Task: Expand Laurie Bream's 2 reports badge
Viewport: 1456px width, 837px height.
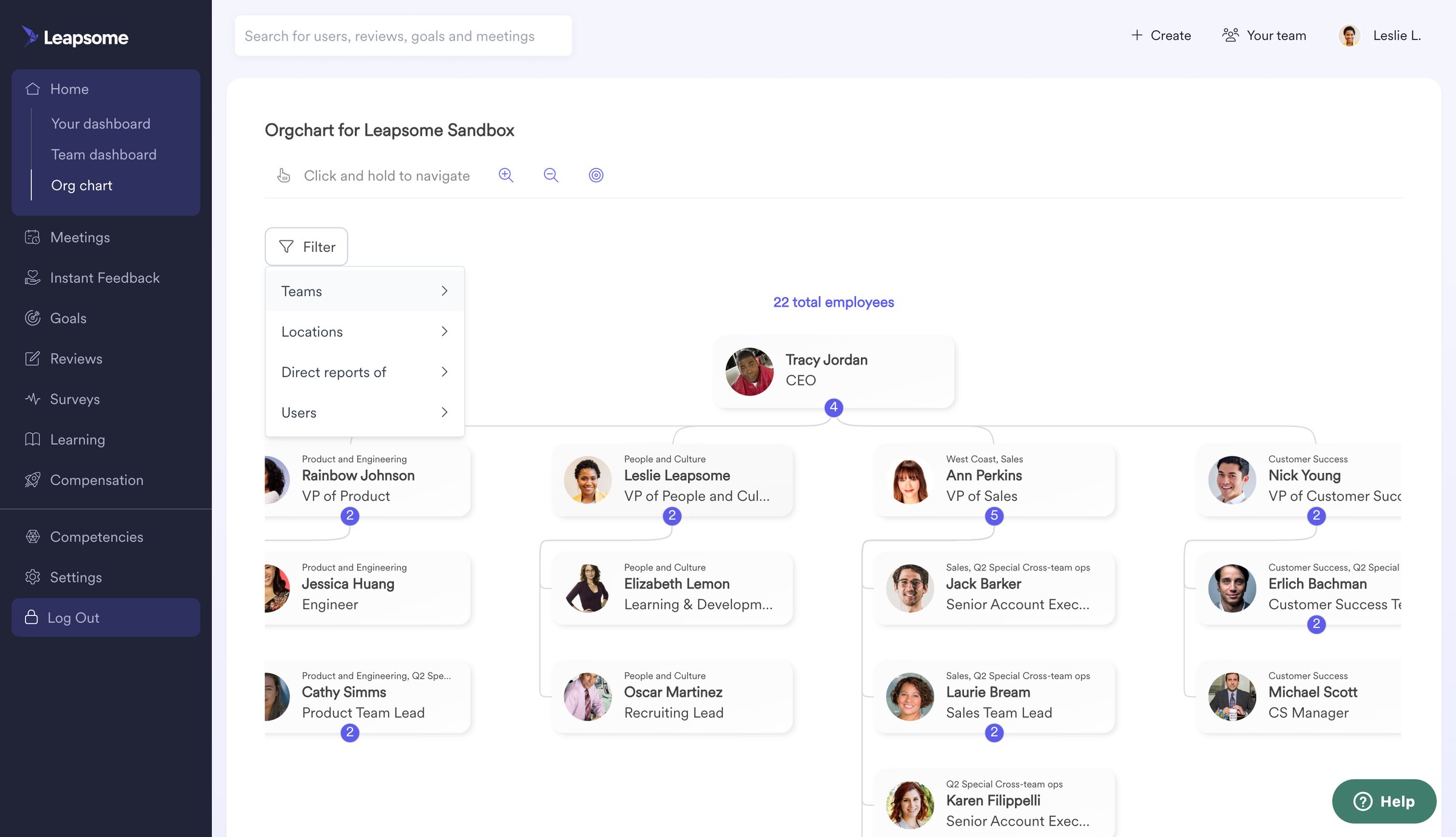Action: point(994,733)
